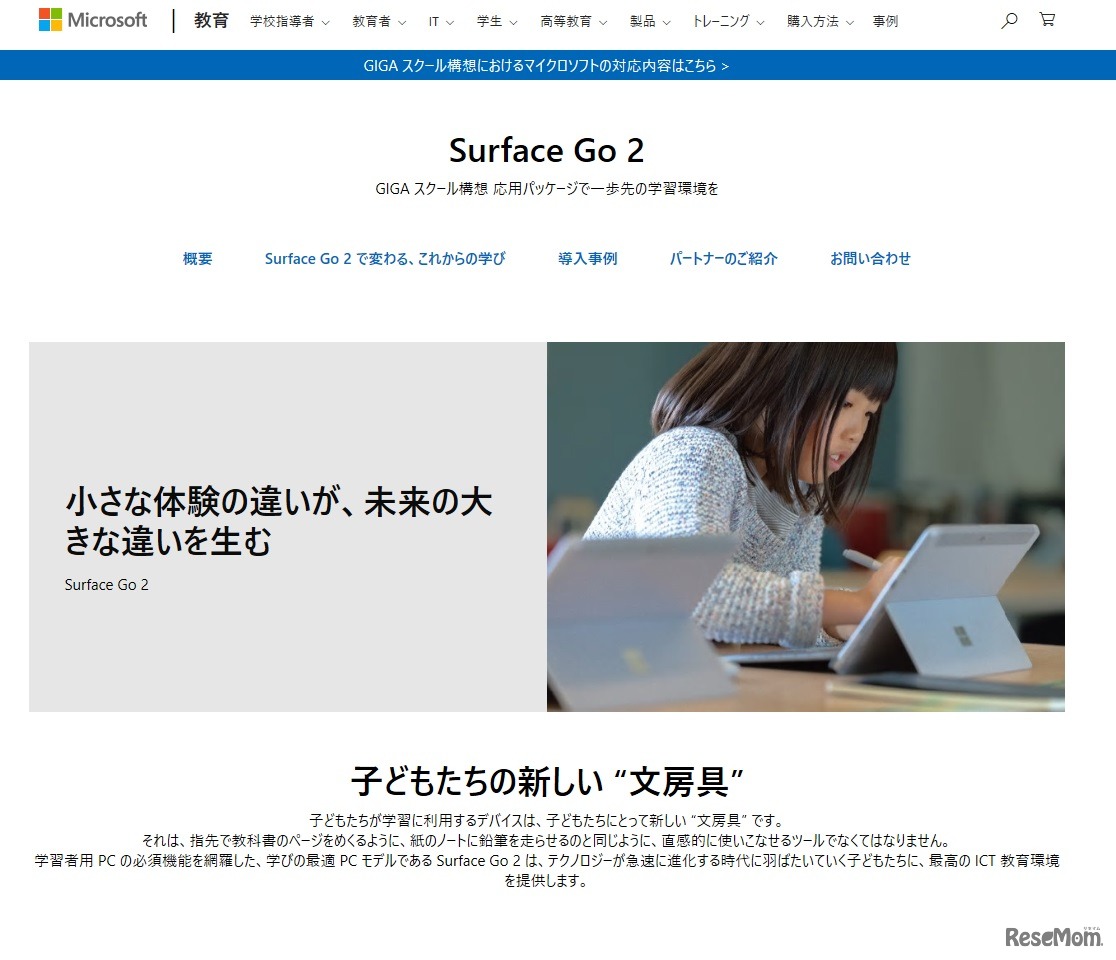Select the 教育 menu item

[x=210, y=20]
